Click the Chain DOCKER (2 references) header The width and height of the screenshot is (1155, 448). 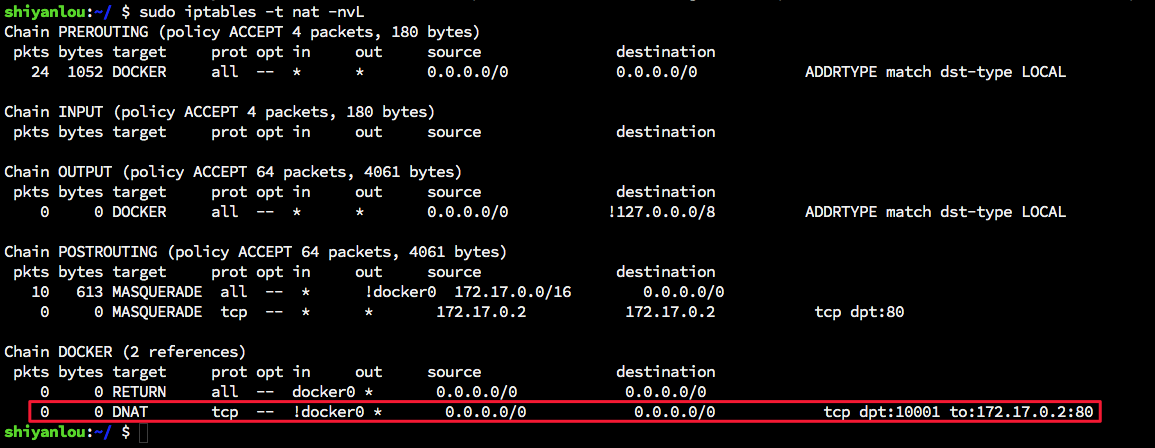coord(125,351)
